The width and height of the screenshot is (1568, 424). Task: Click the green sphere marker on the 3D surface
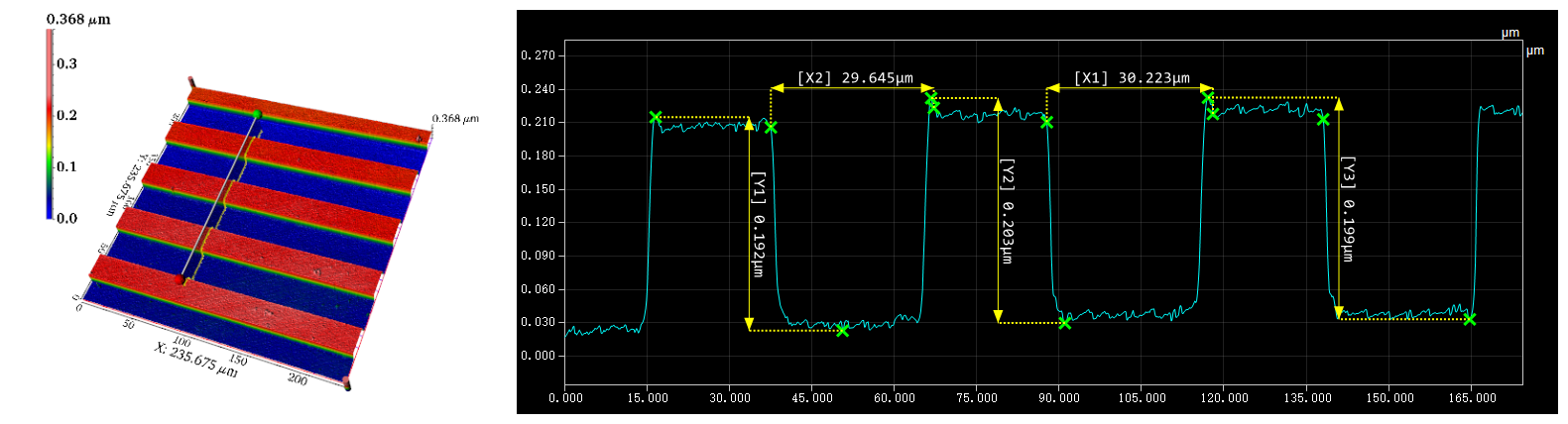click(257, 115)
